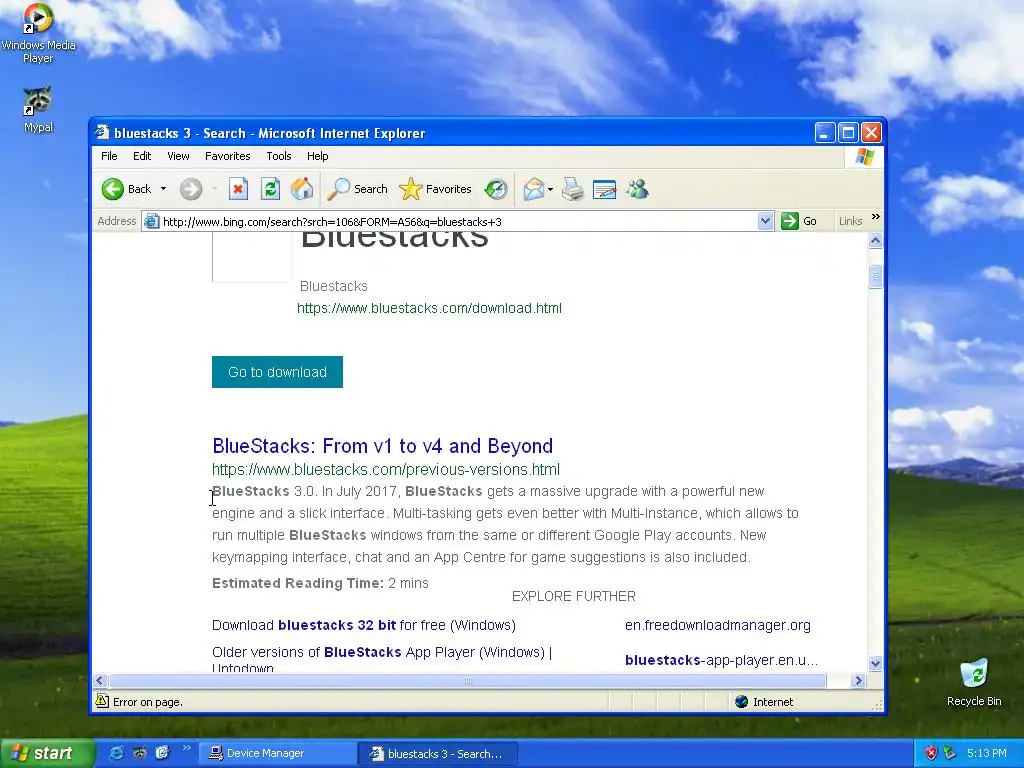
Task: Open the History clock icon
Action: (496, 189)
